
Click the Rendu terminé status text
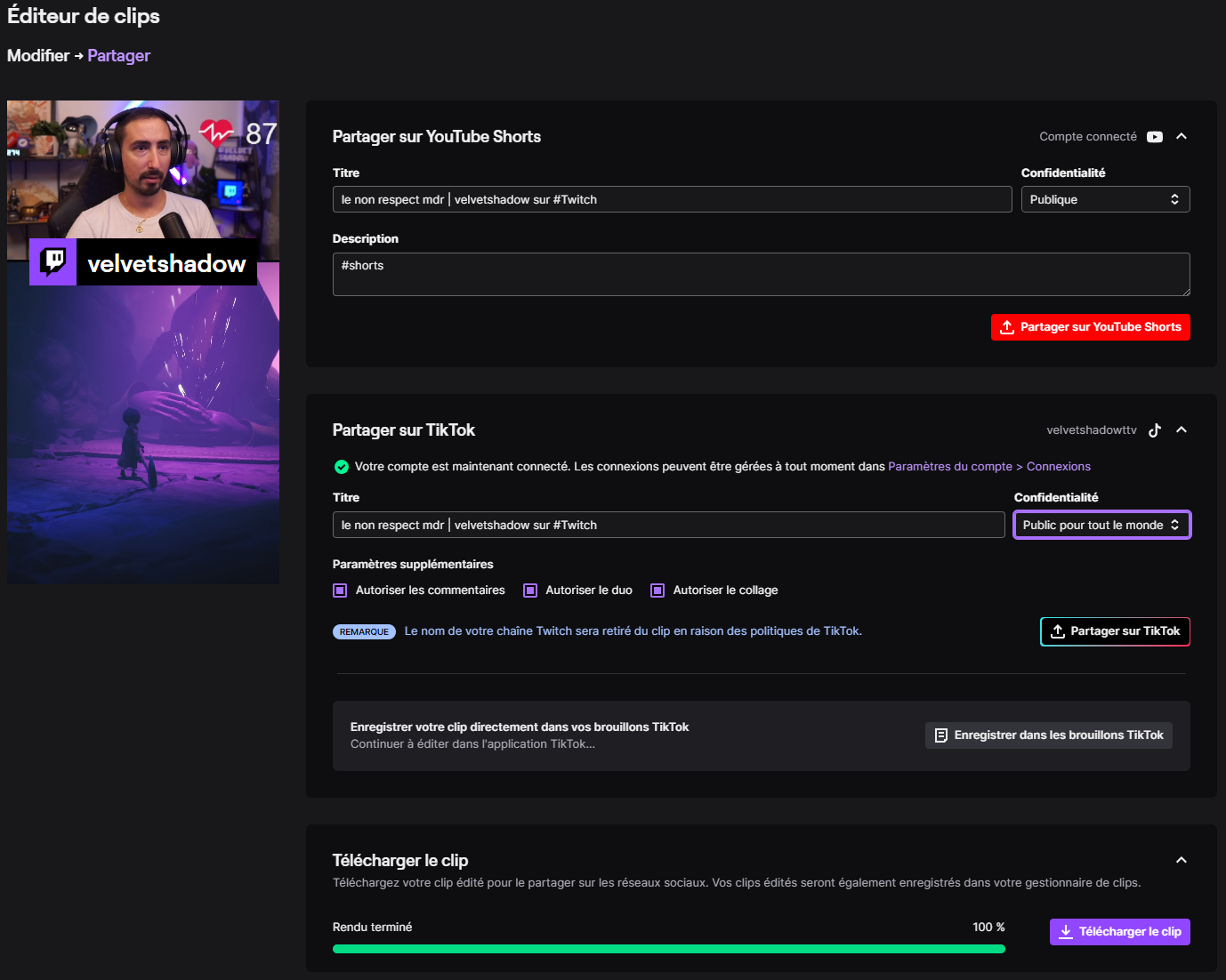click(372, 928)
